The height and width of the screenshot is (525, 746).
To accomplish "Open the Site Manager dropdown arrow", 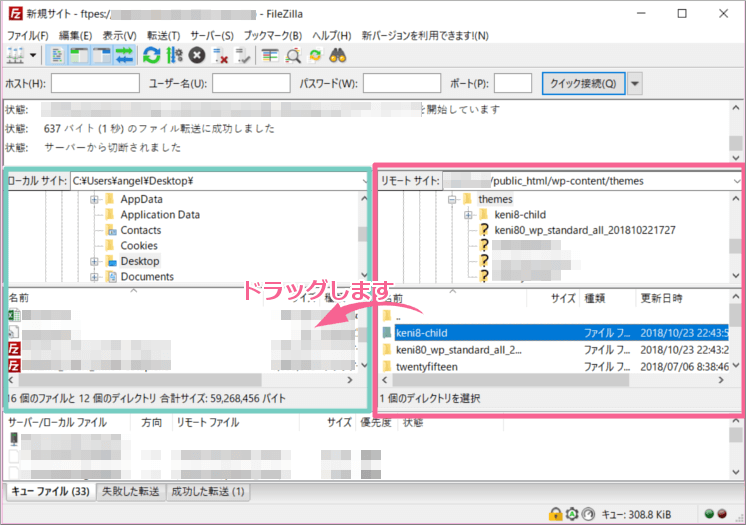I will click(33, 56).
